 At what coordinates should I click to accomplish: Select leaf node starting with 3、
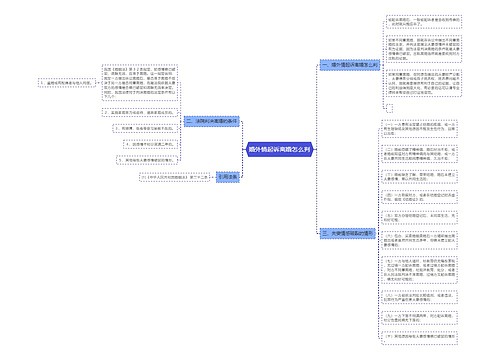point(145,128)
